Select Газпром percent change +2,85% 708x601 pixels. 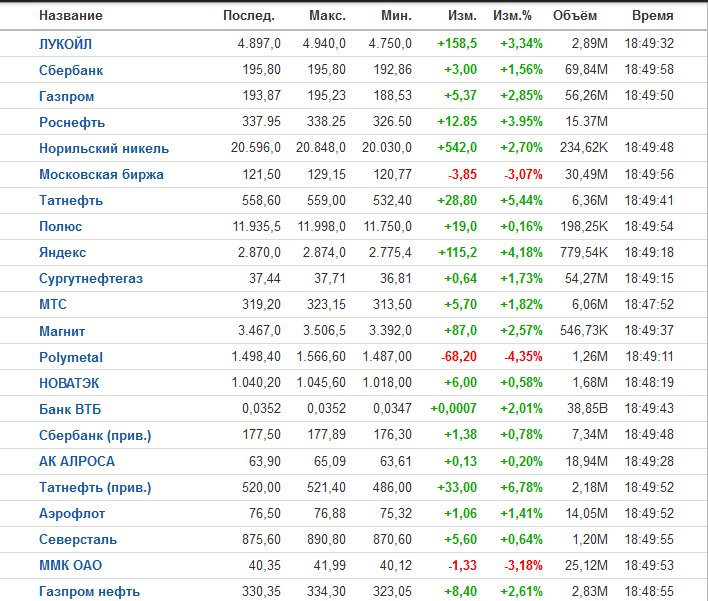coord(522,95)
